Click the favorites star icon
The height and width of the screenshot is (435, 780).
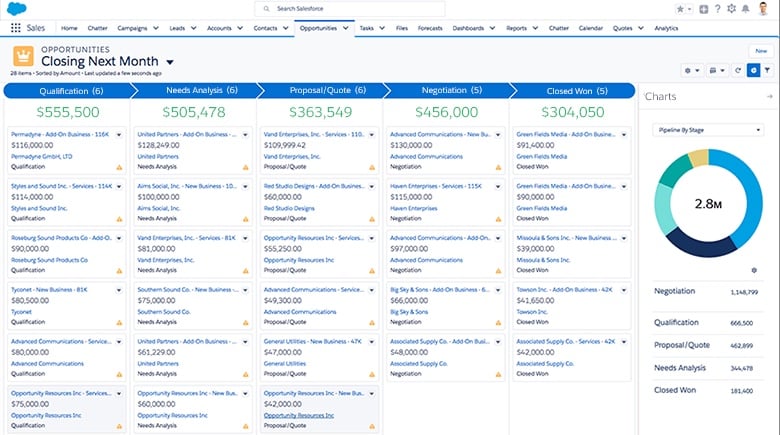(x=680, y=9)
